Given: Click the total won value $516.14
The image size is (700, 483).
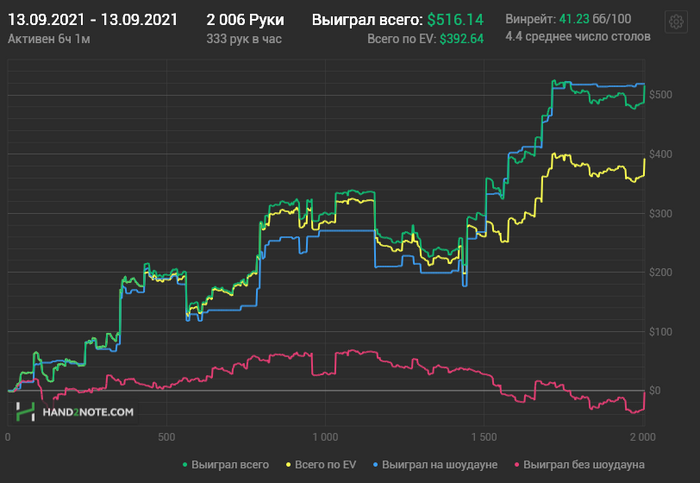Looking at the screenshot, I should [455, 20].
